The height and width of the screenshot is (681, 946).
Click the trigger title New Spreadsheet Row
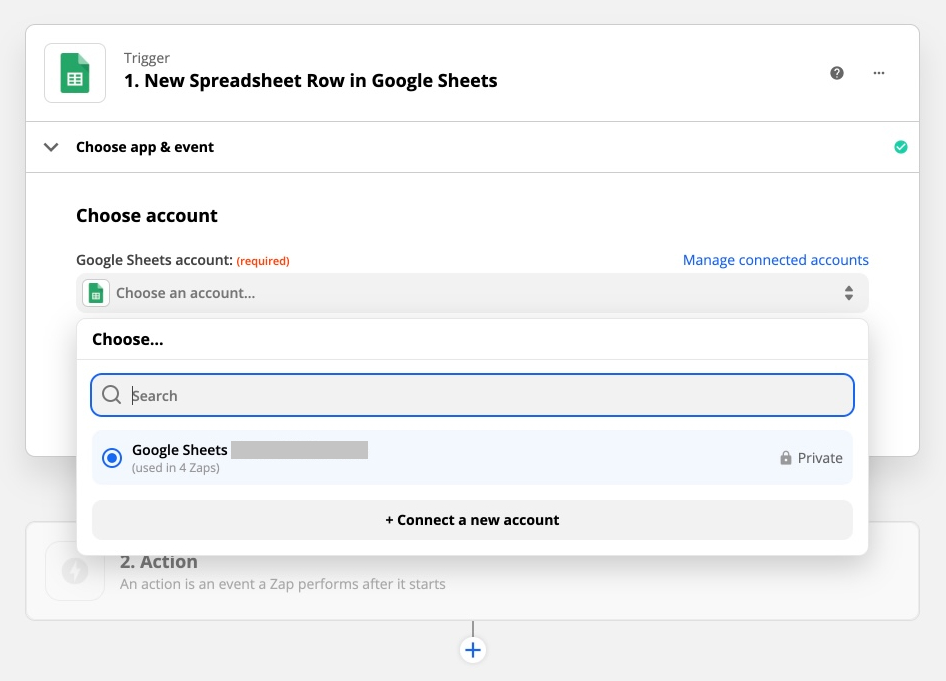click(x=311, y=81)
